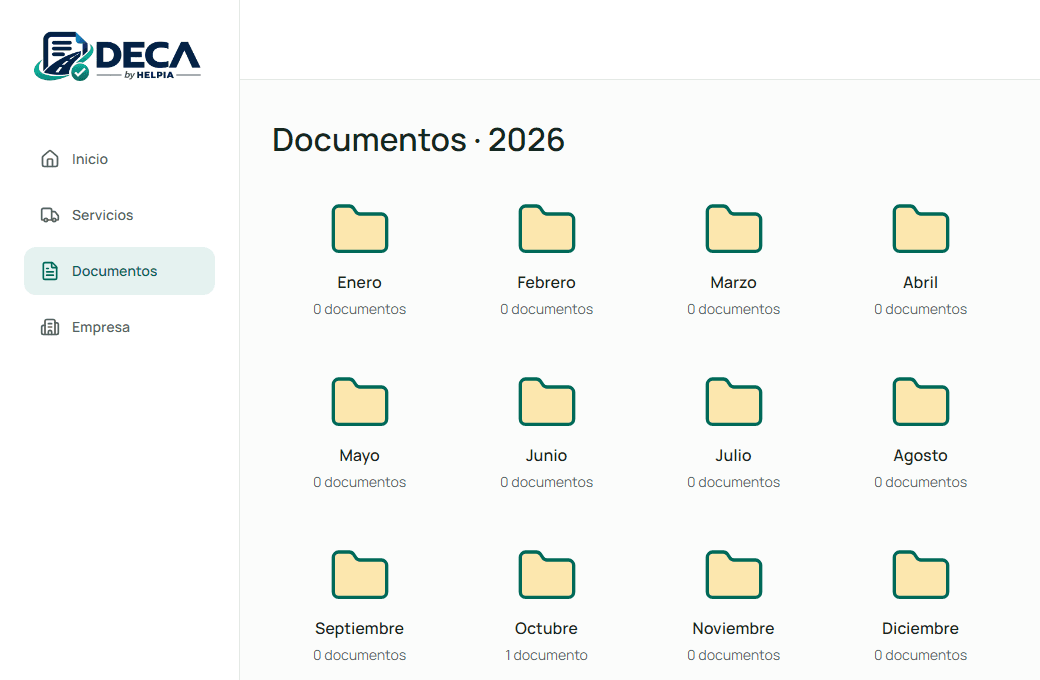This screenshot has height=680, width=1040.
Task: Click '0 documentos' under Abril
Action: pyautogui.click(x=921, y=309)
